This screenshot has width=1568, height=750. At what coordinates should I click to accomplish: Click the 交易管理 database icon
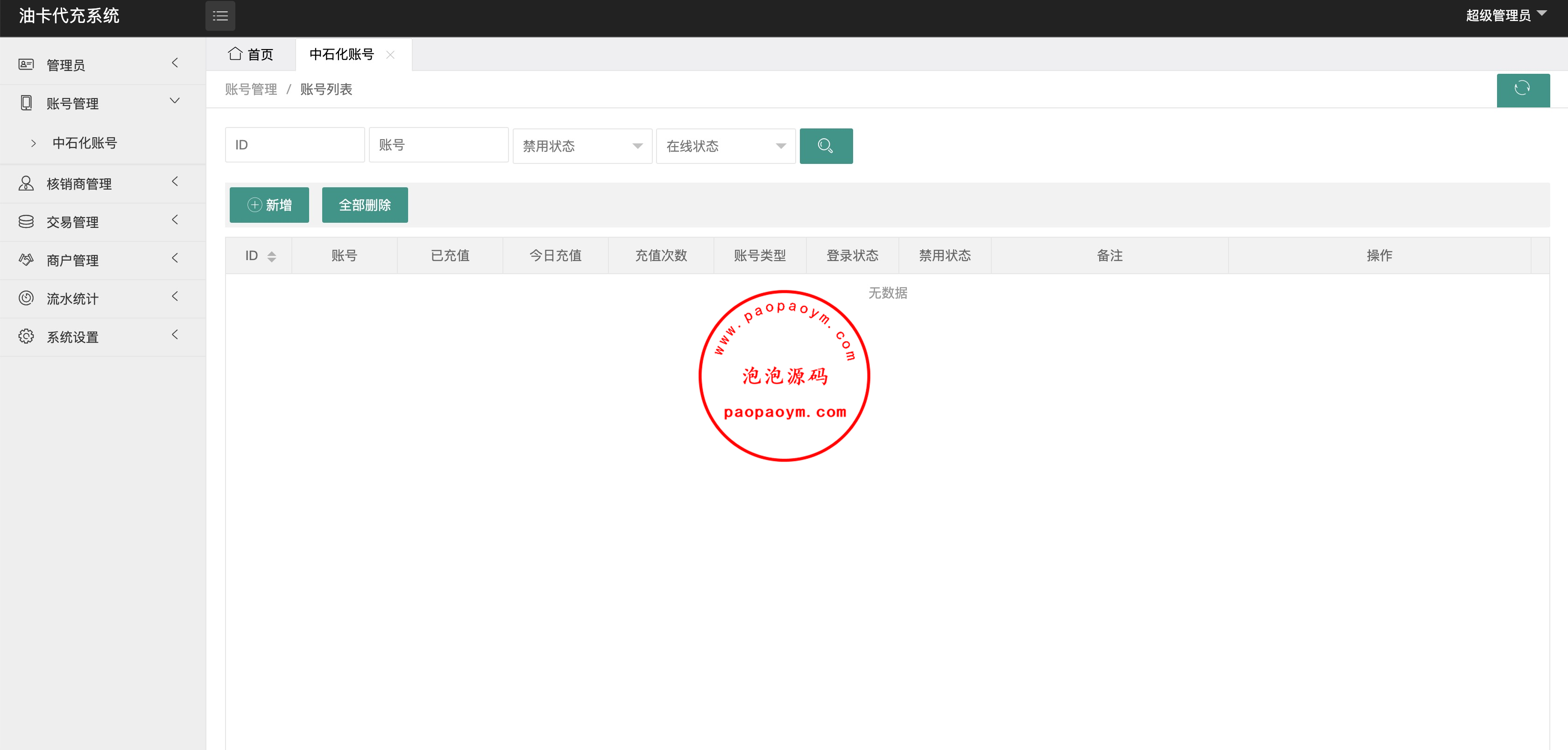tap(26, 221)
